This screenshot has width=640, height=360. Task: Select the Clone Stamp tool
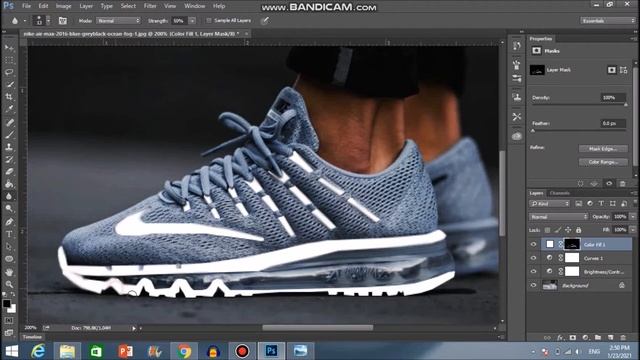pos(9,147)
